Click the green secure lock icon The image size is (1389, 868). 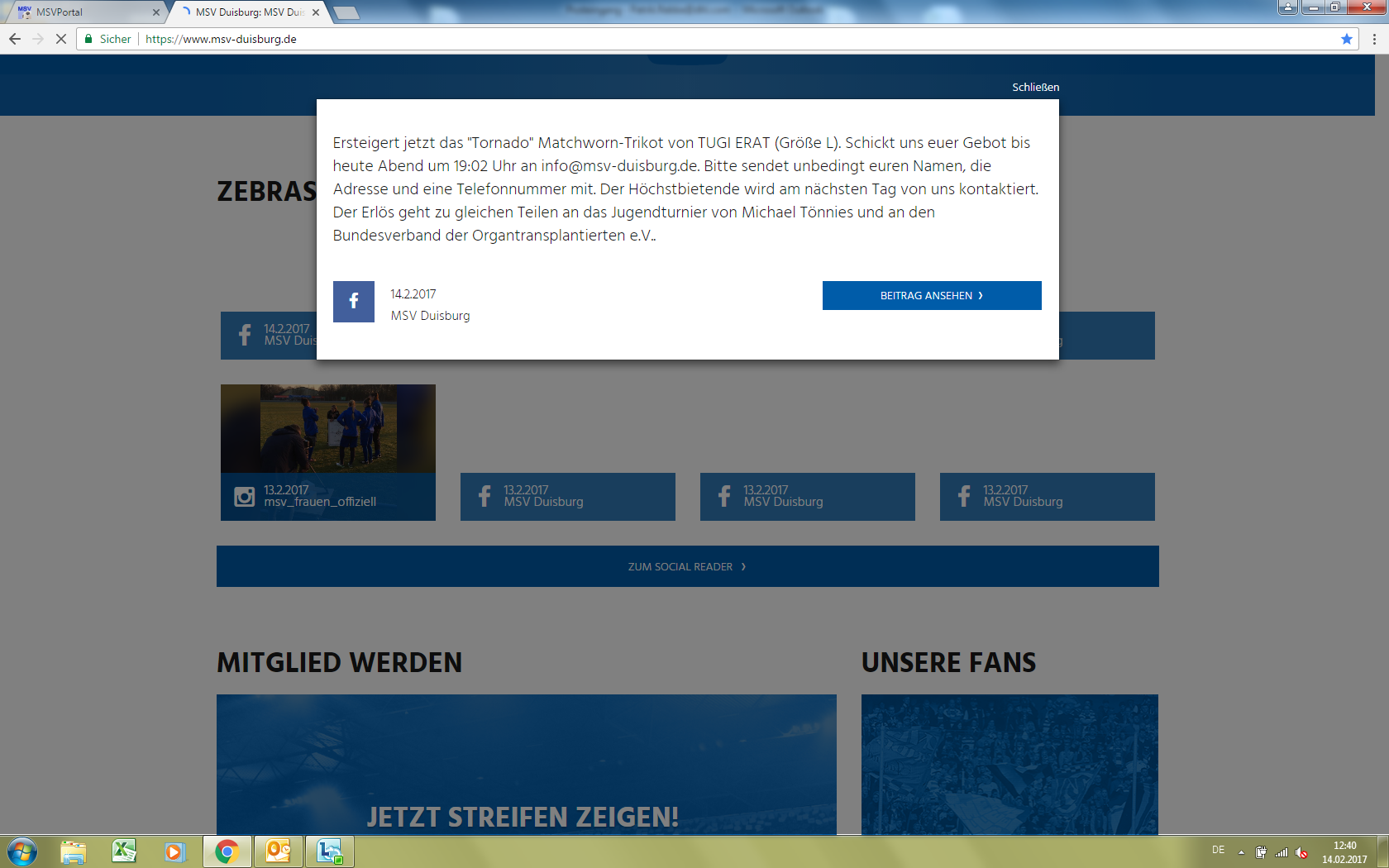tap(88, 39)
